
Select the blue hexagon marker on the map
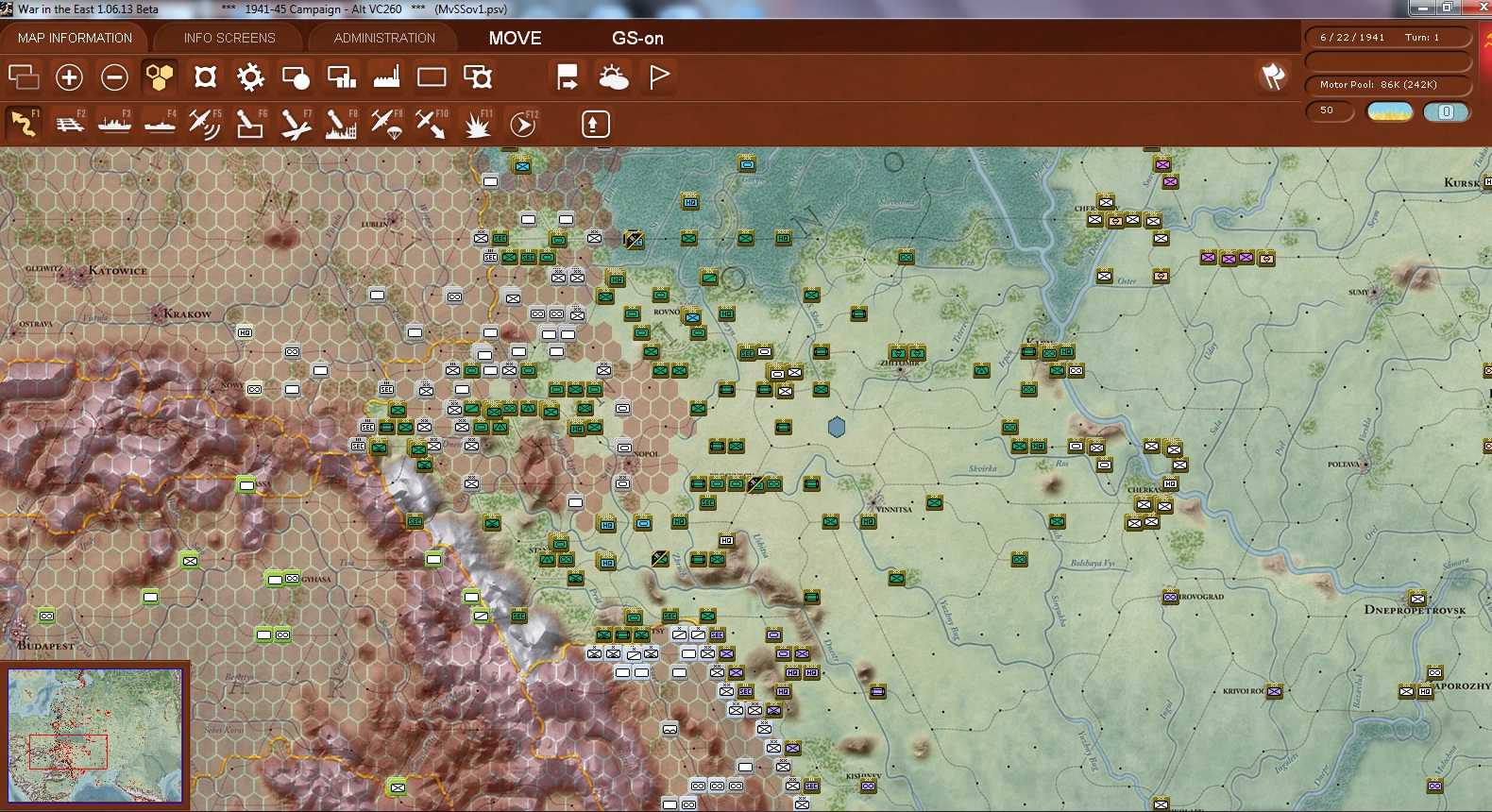pyautogui.click(x=836, y=427)
